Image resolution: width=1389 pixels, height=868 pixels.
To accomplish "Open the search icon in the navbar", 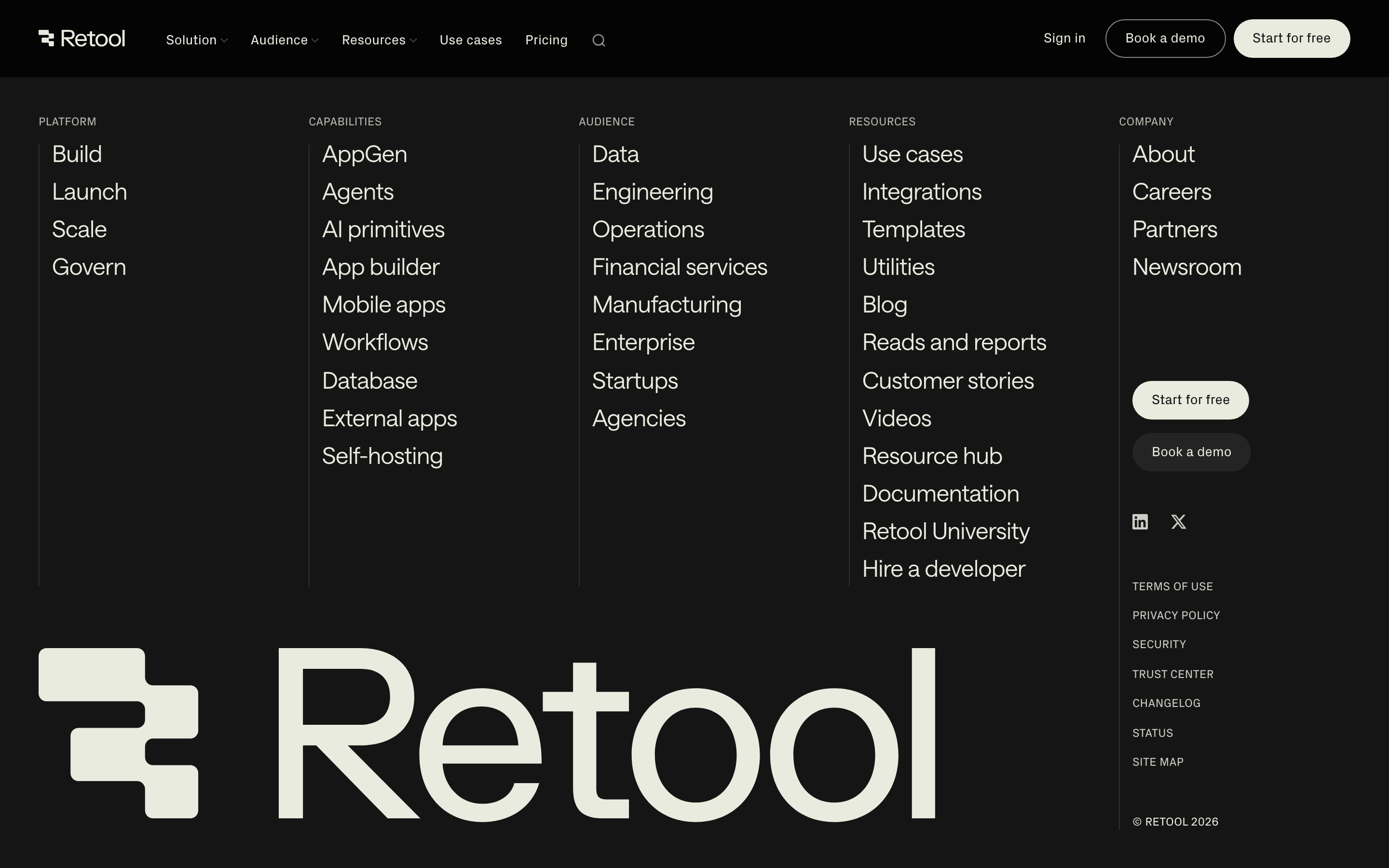I will (599, 40).
